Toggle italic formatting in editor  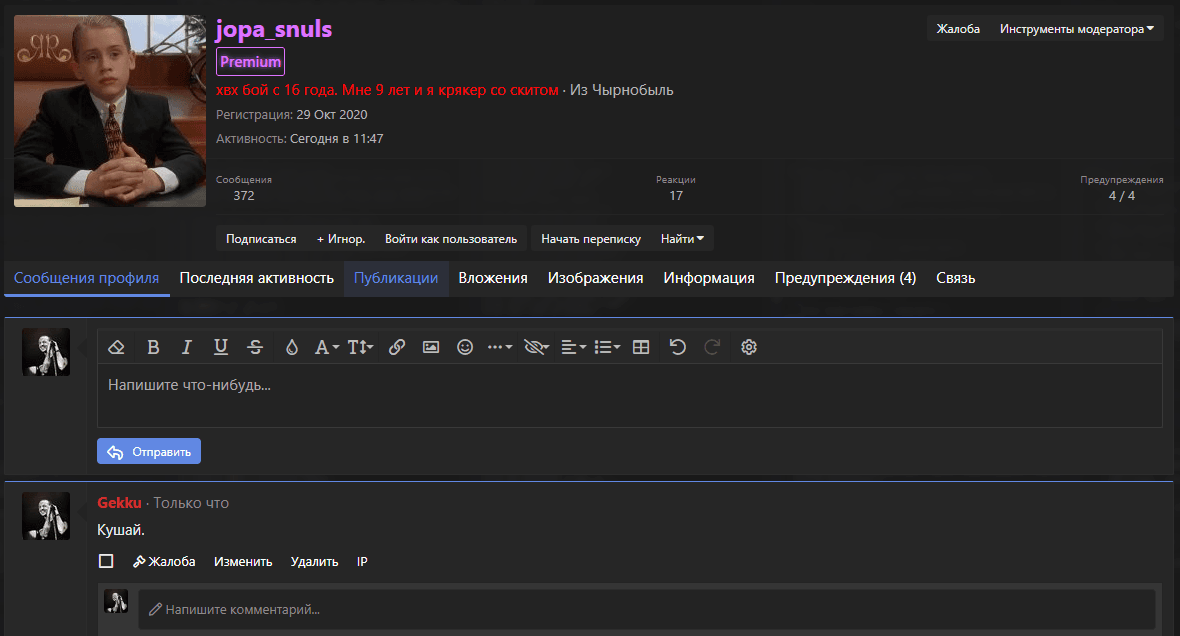[187, 347]
